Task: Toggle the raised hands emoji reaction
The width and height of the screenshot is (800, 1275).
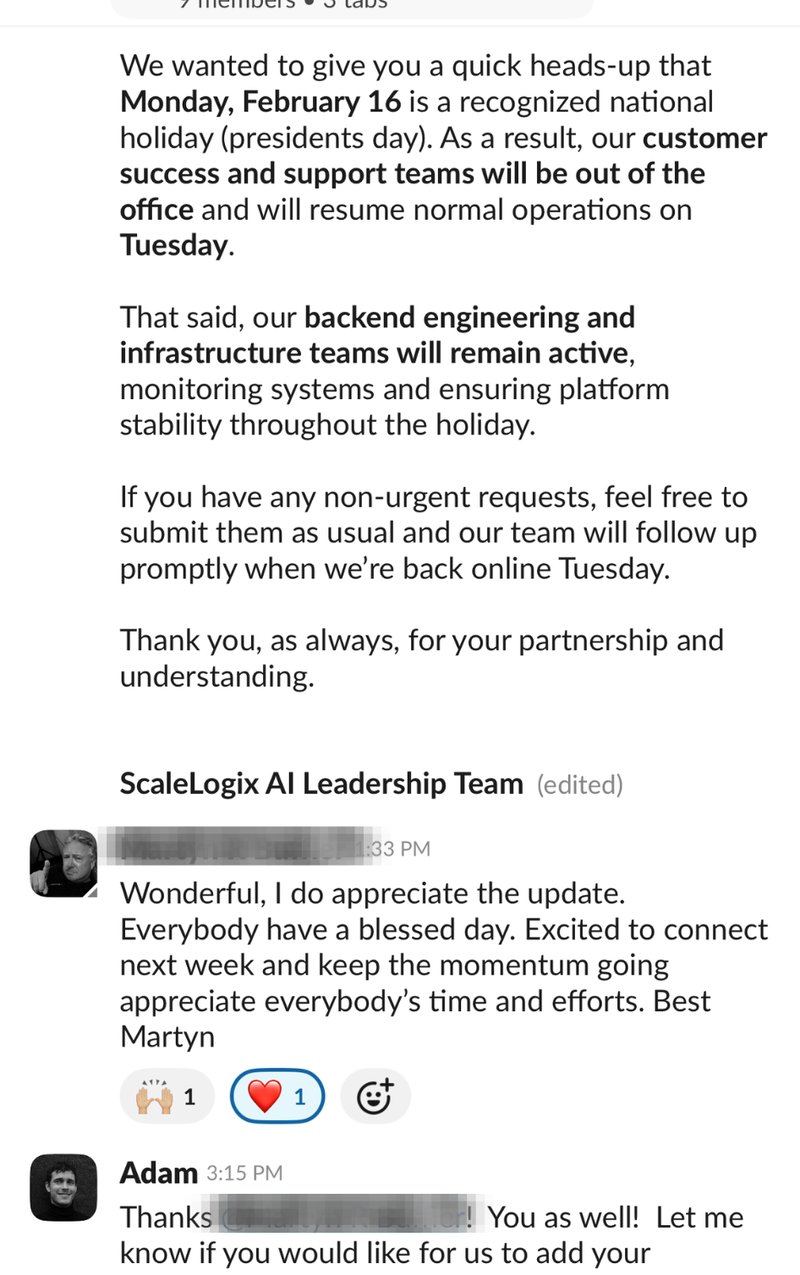Action: (166, 1098)
